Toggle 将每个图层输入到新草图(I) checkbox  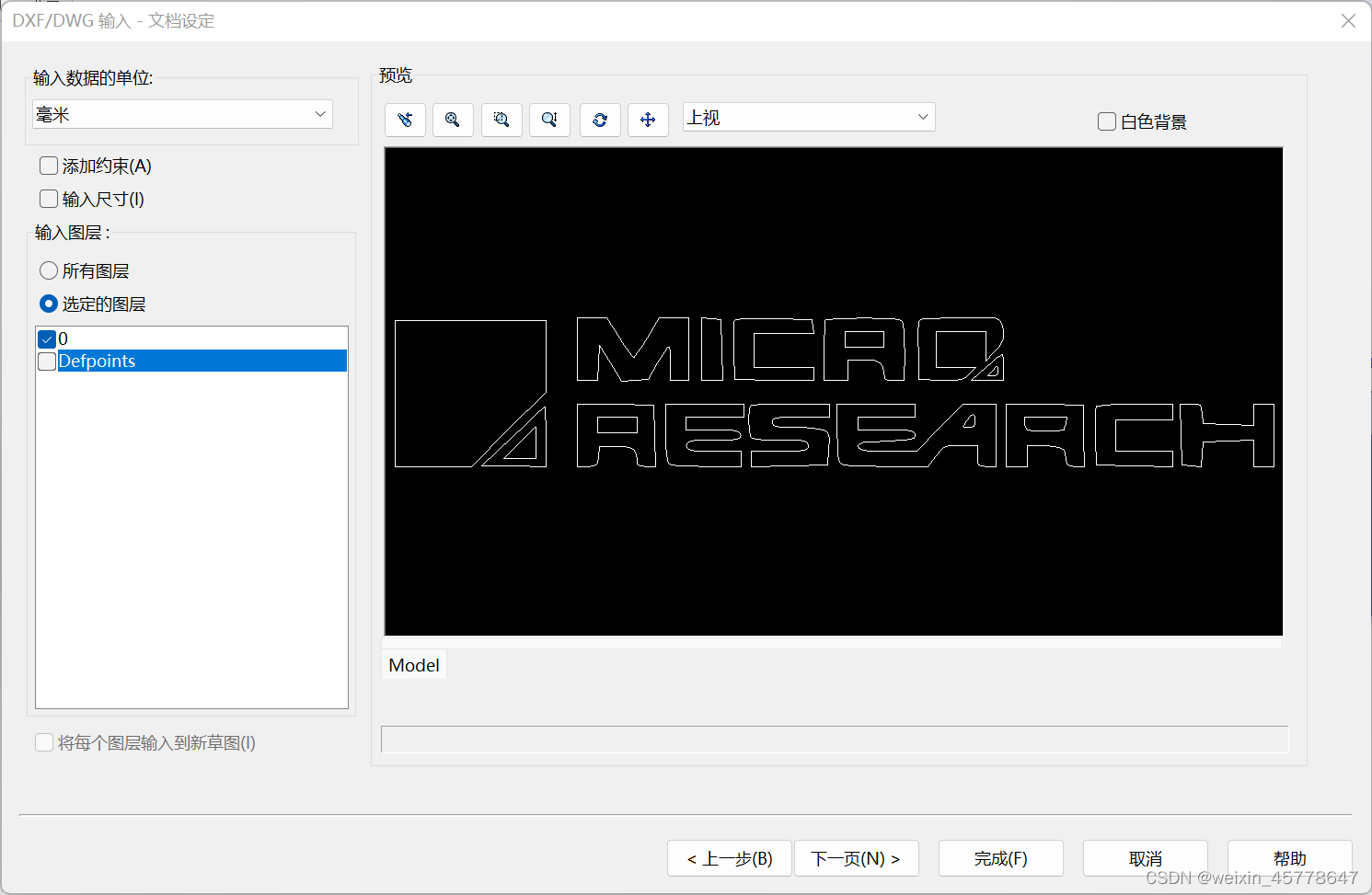pos(44,742)
